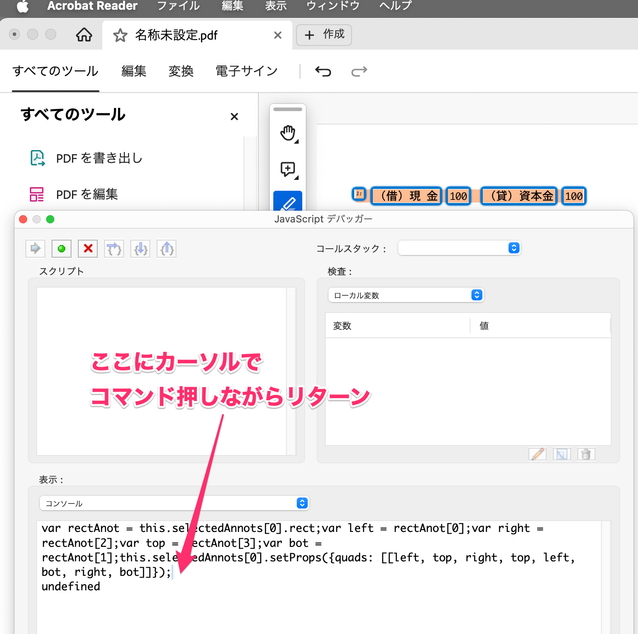
Task: Click the new watch icon beside pencil
Action: [x=562, y=454]
